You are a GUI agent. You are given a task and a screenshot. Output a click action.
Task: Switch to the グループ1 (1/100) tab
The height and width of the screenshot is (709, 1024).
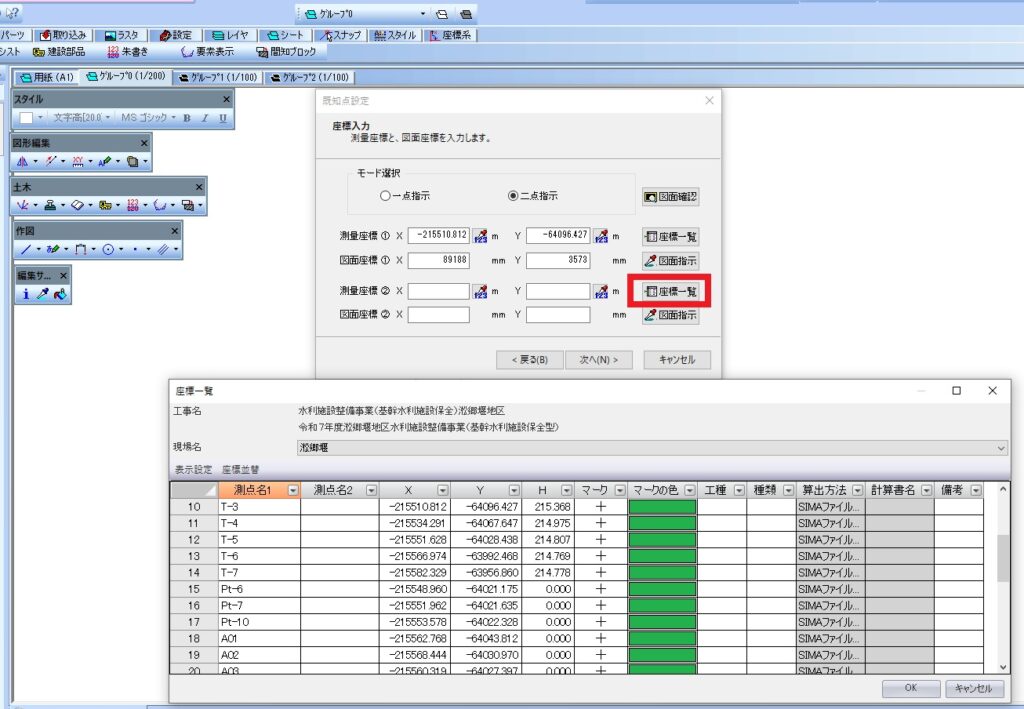click(x=217, y=77)
